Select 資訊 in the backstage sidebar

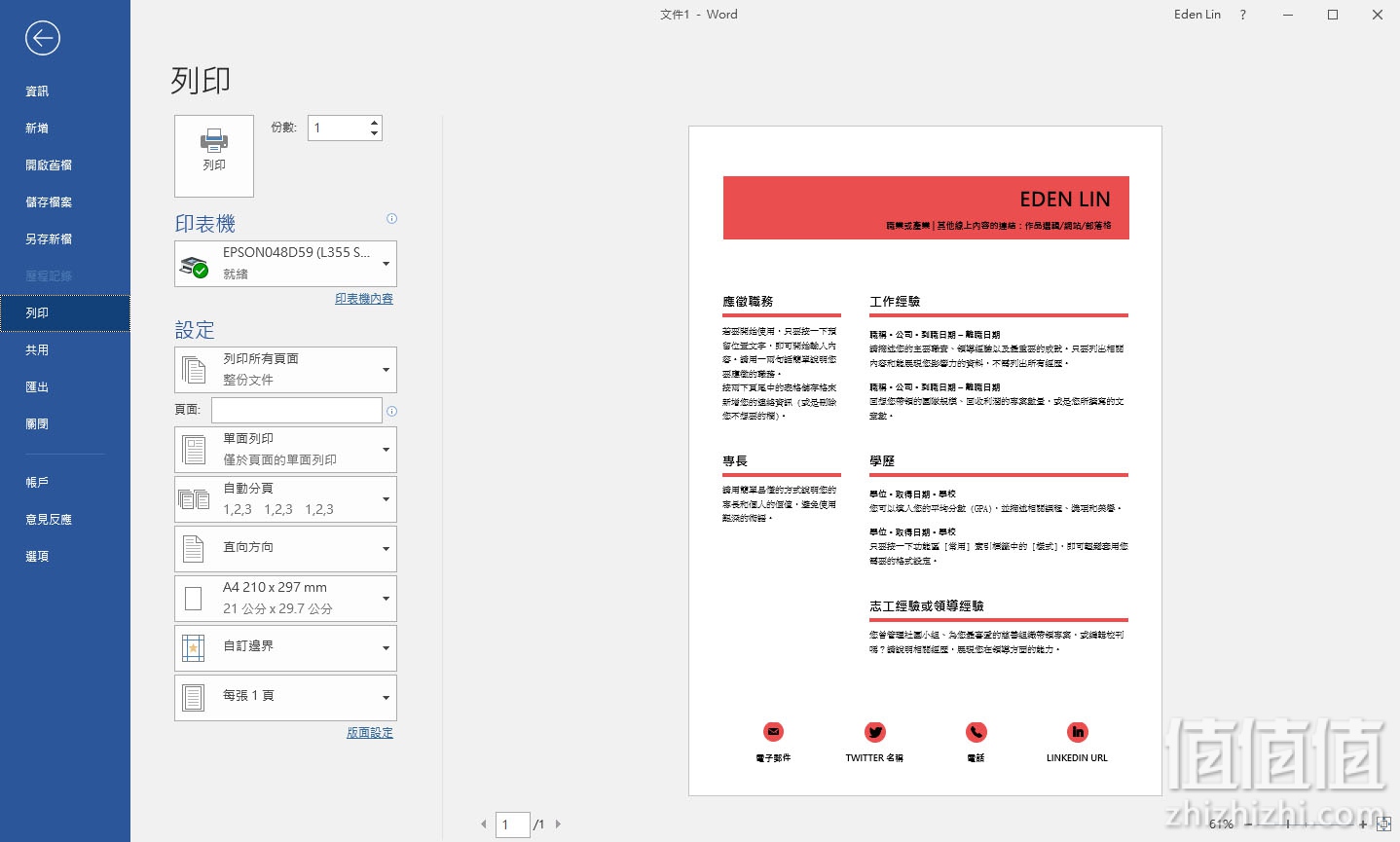click(x=65, y=92)
